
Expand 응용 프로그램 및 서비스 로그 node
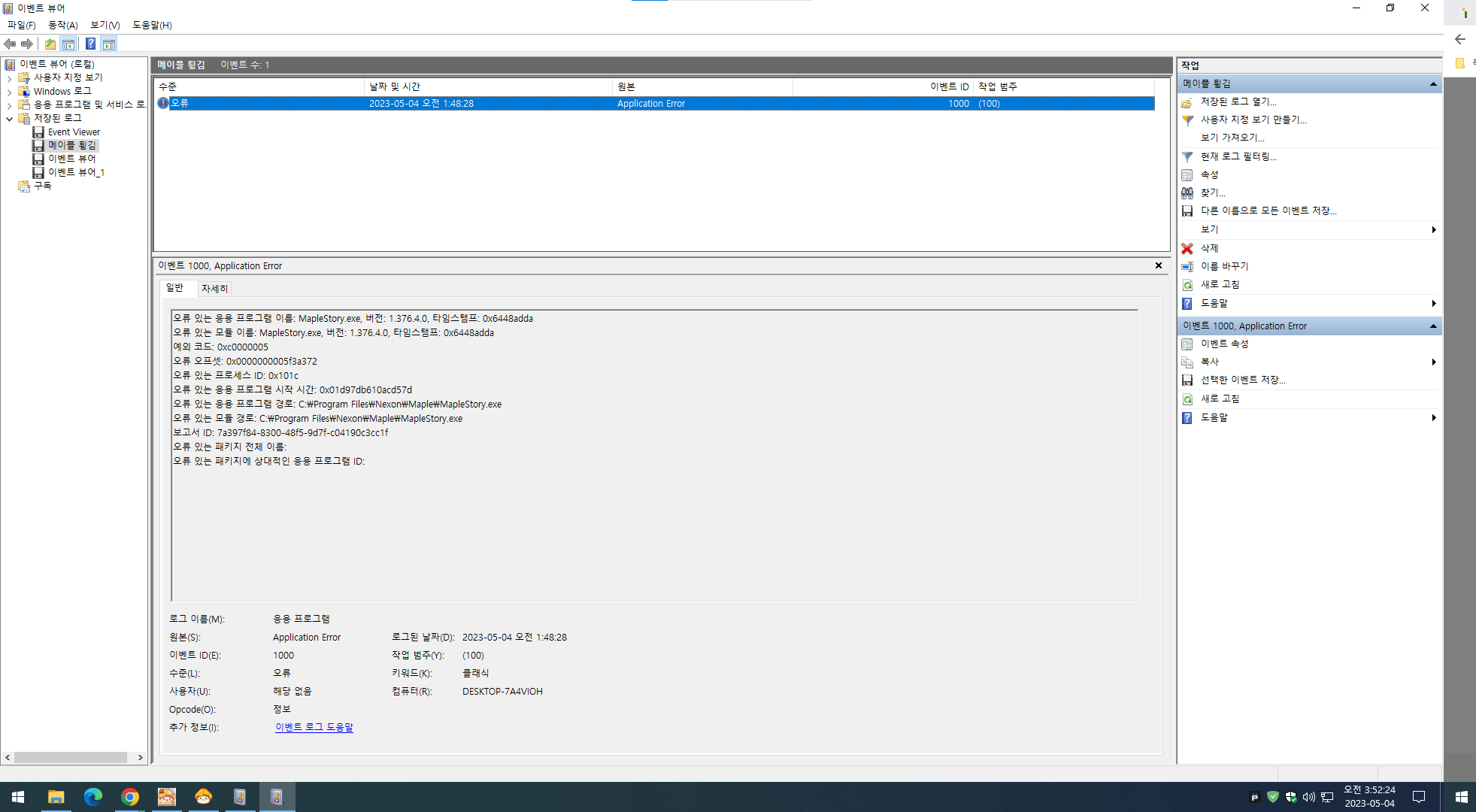[9, 105]
